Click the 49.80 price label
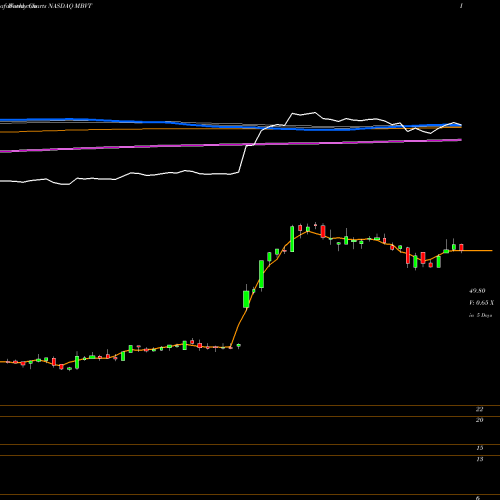The height and width of the screenshot is (500, 500). [x=477, y=291]
